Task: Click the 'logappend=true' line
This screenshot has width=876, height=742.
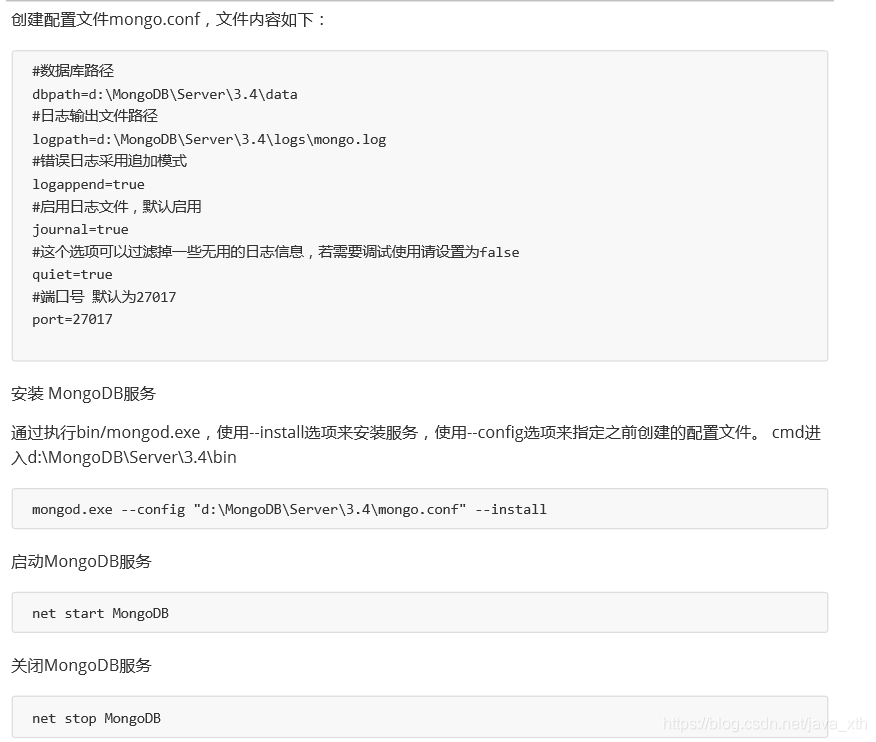Action: 88,185
